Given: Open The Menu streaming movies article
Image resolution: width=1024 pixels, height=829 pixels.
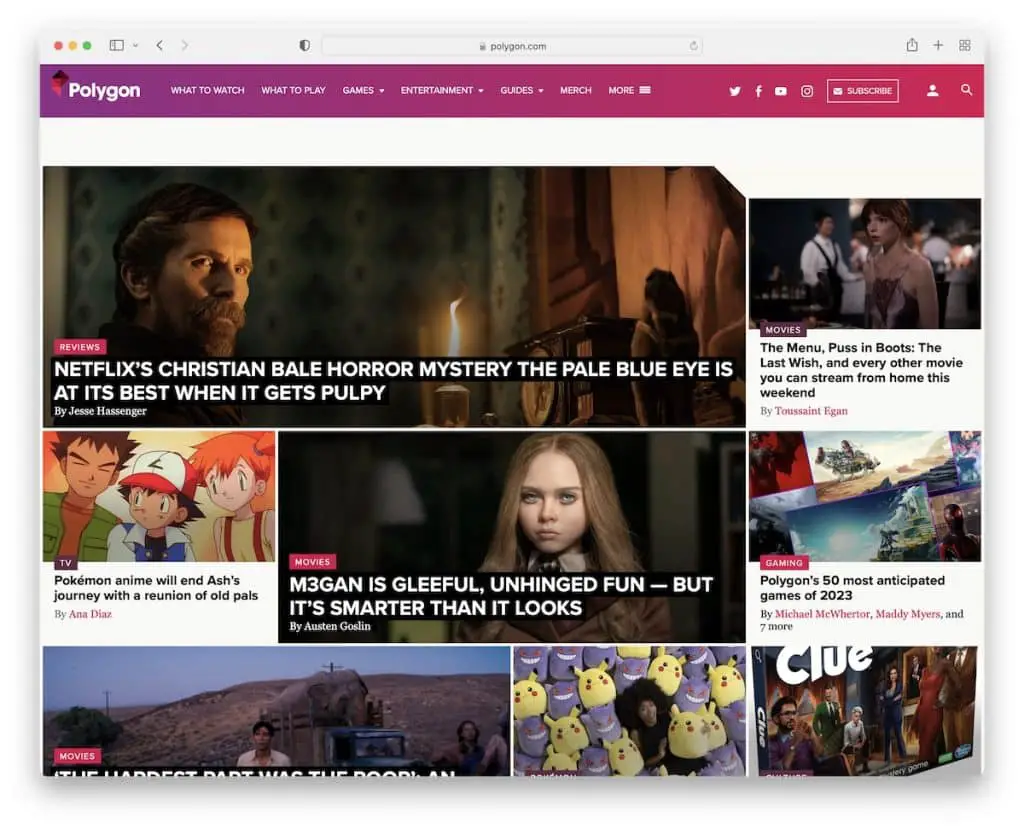Looking at the screenshot, I should pos(861,370).
